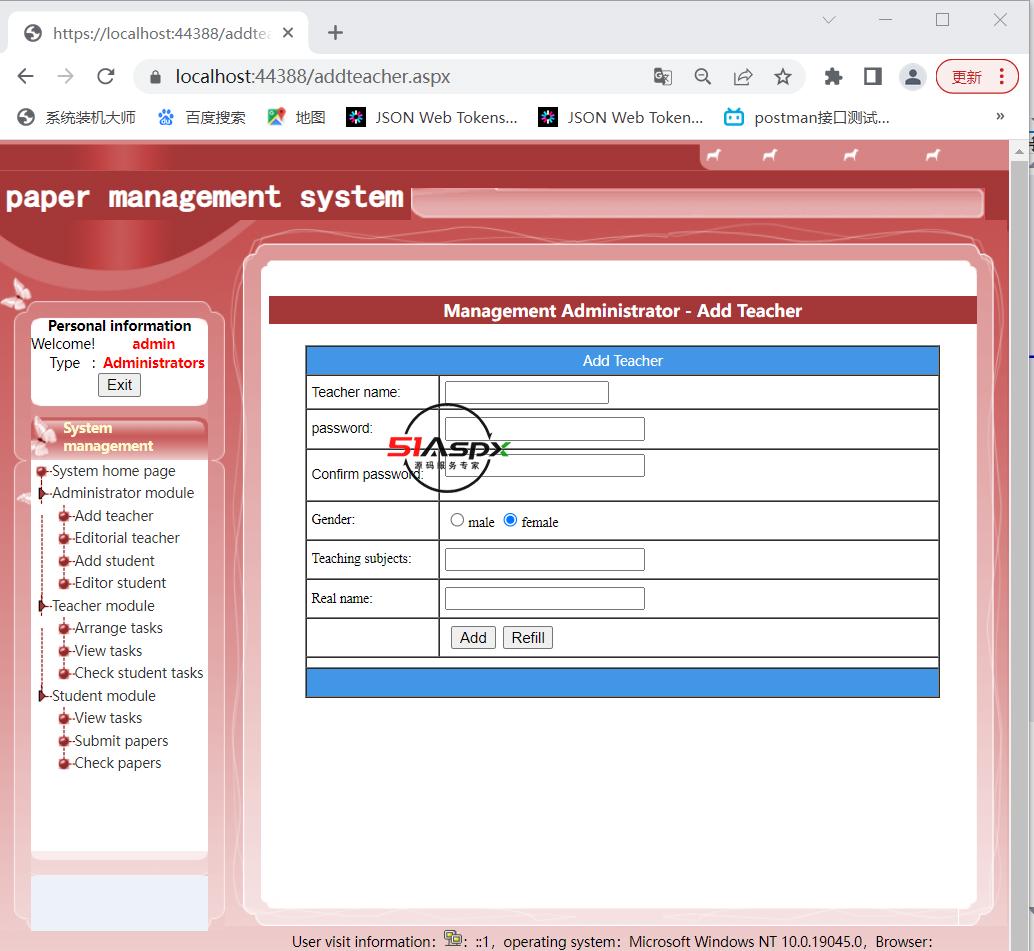Click the Google Translate icon in address bar
Image resolution: width=1034 pixels, height=951 pixels.
pyautogui.click(x=662, y=77)
